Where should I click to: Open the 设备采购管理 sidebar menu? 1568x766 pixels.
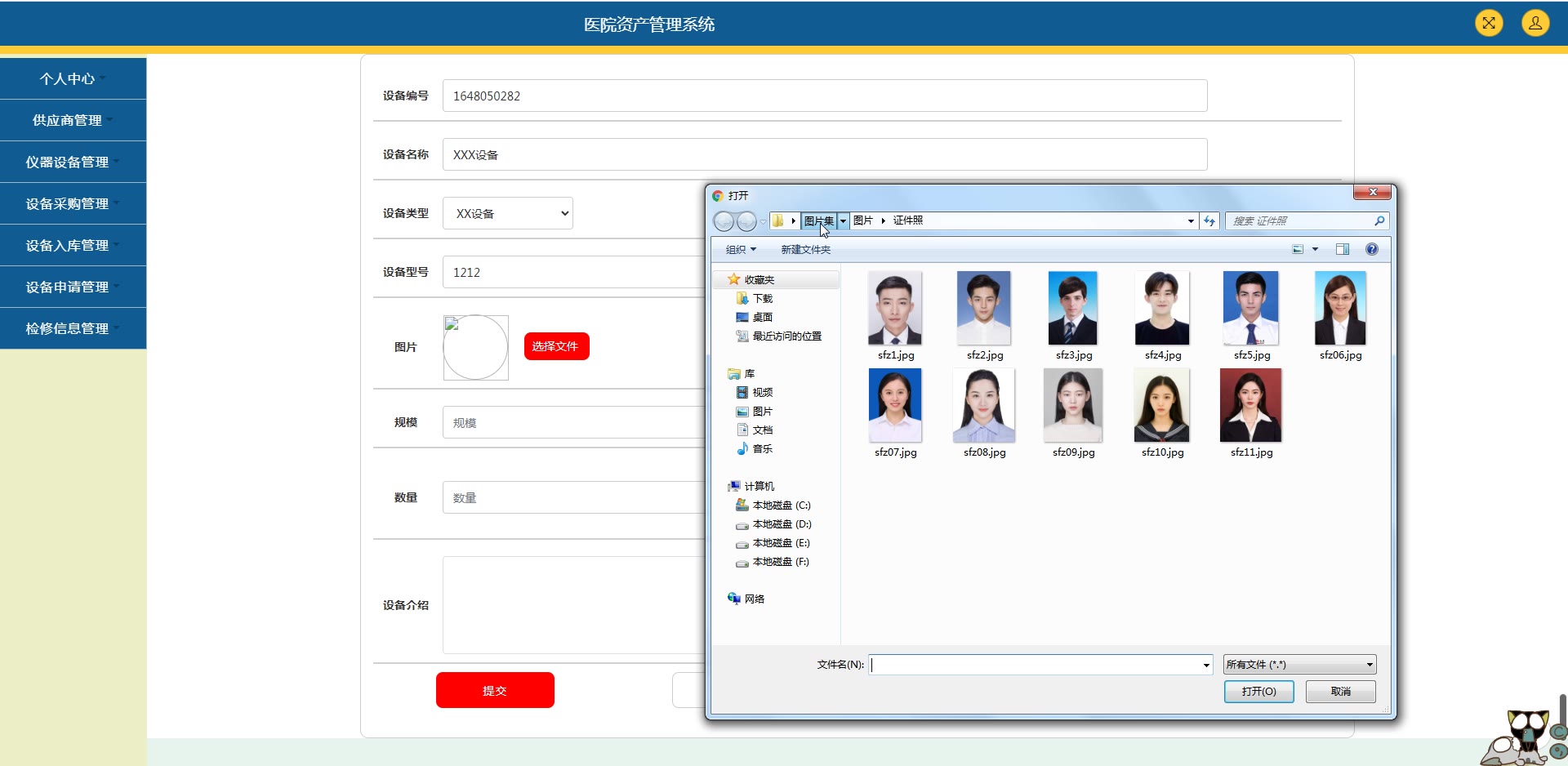[x=73, y=203]
